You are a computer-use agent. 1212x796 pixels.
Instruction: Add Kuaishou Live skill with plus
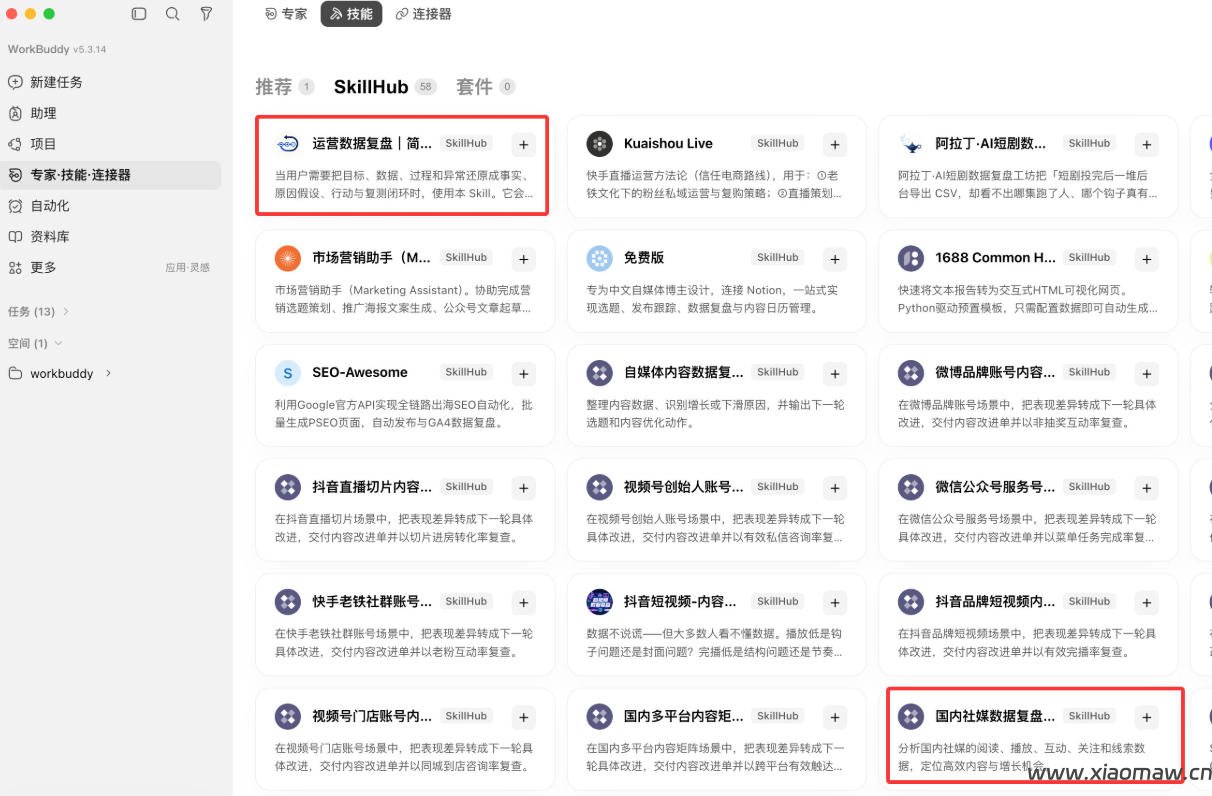835,145
